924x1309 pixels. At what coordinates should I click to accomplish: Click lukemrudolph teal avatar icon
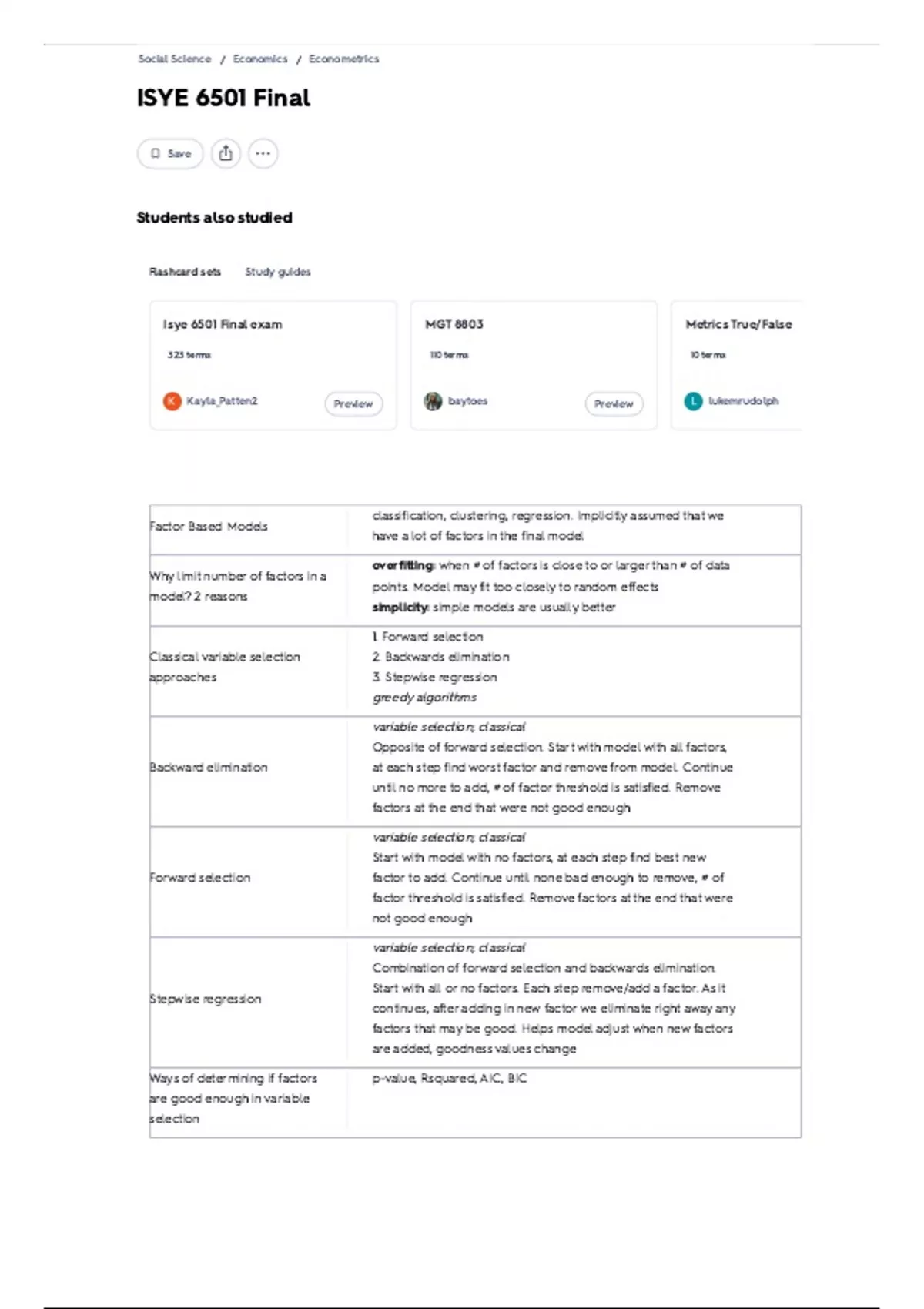click(x=693, y=401)
